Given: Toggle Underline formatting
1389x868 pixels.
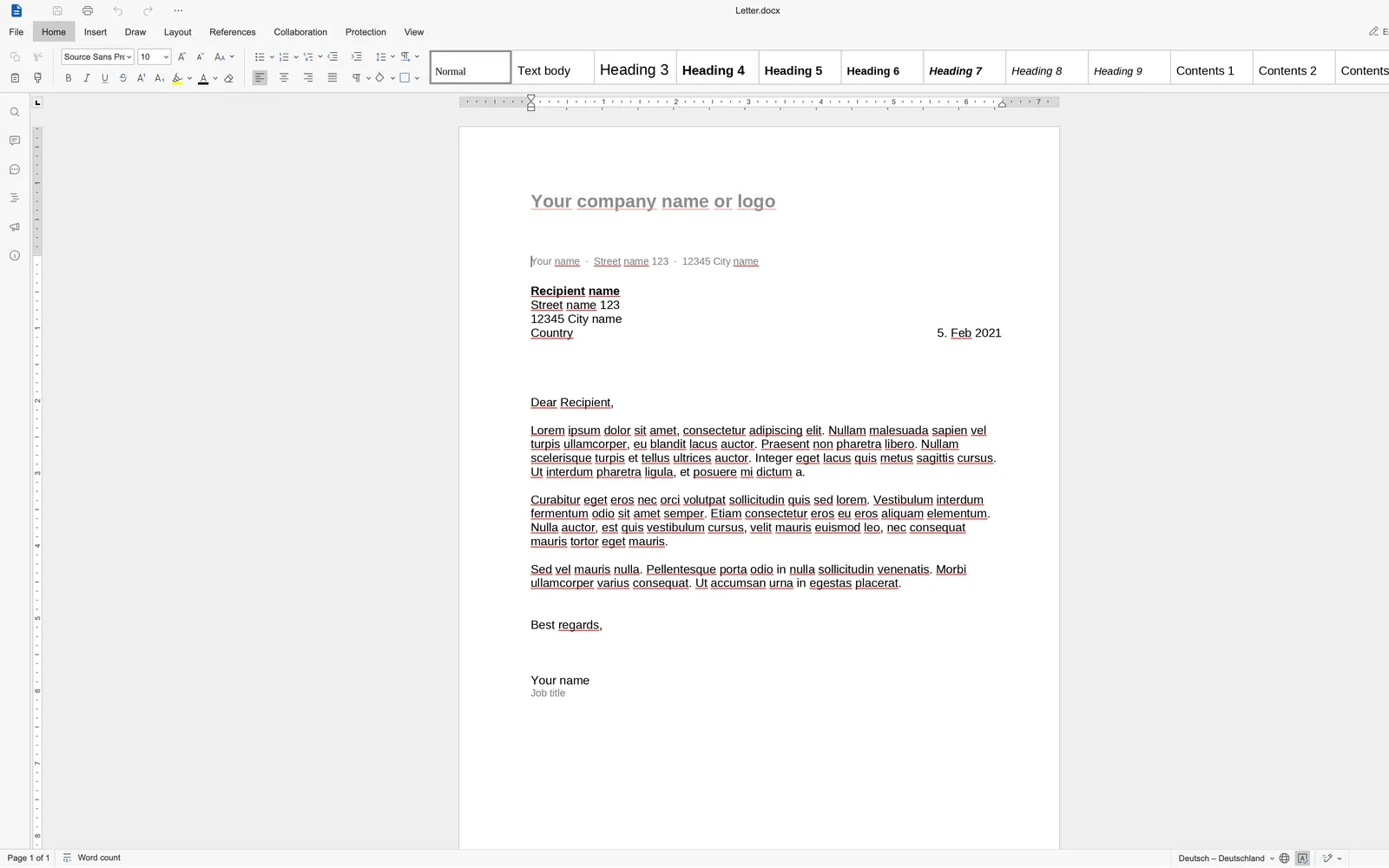Looking at the screenshot, I should tap(105, 78).
